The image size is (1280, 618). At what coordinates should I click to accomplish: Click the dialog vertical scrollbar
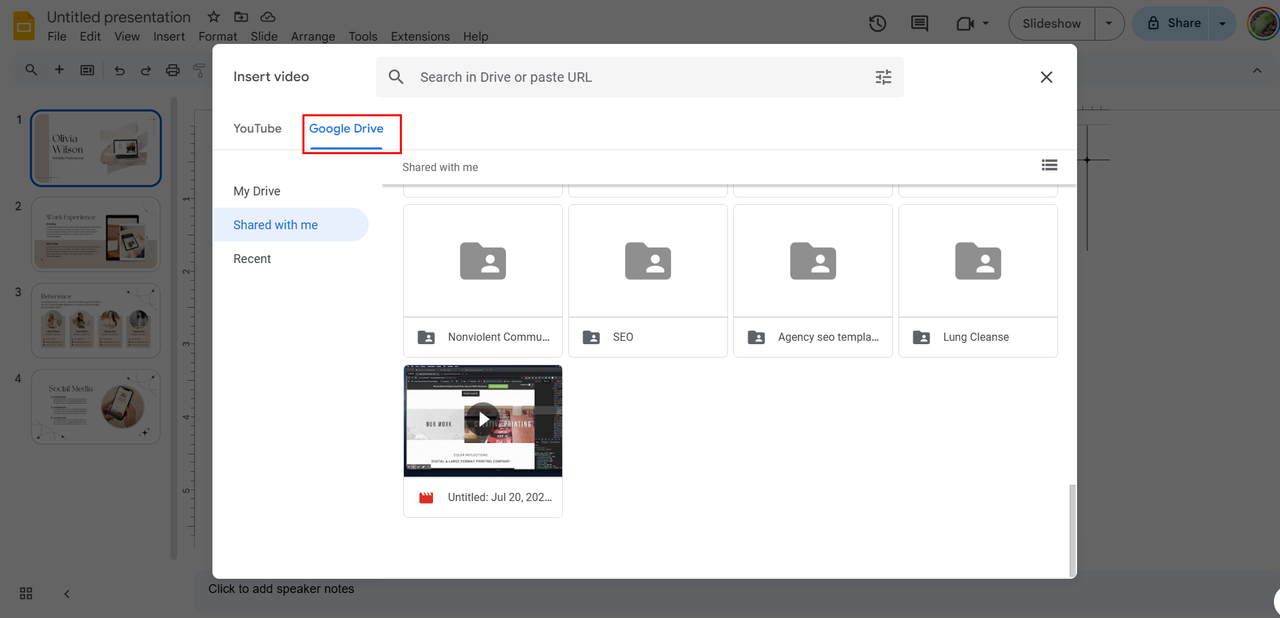click(1072, 530)
